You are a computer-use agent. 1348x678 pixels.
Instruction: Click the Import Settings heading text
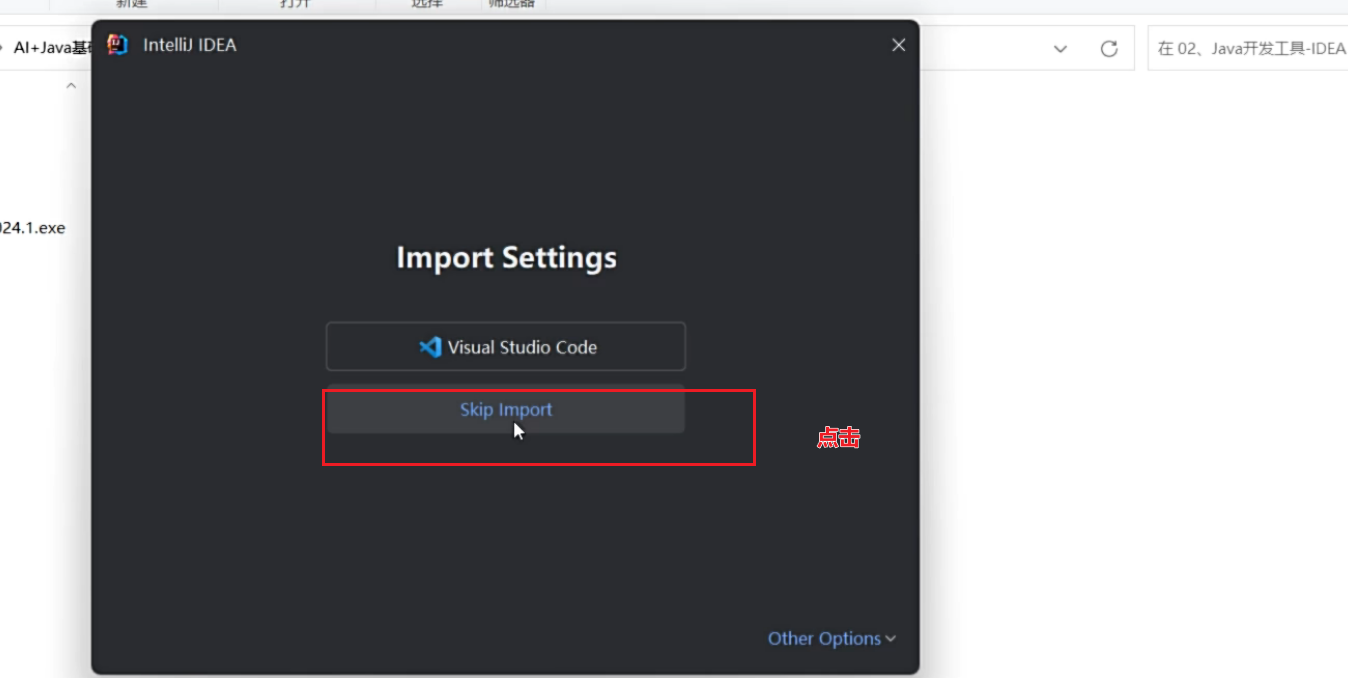coord(506,258)
